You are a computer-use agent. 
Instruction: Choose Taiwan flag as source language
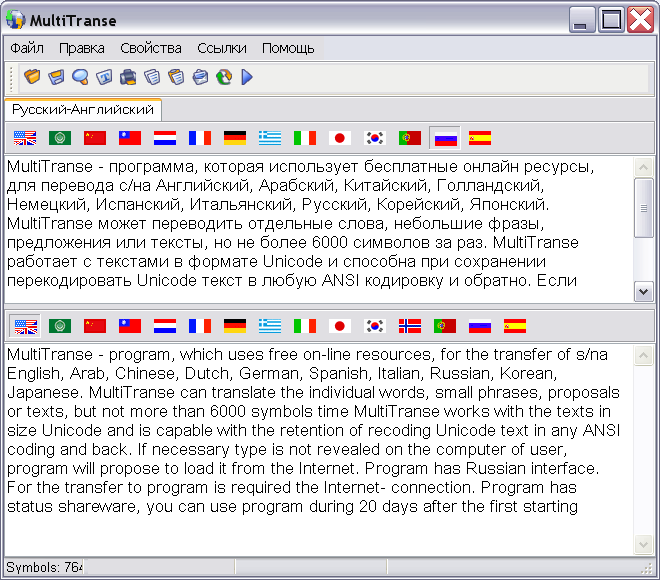[x=130, y=138]
